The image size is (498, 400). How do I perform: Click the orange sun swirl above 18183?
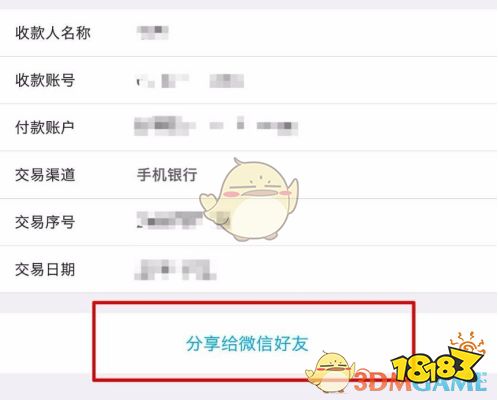point(467,343)
